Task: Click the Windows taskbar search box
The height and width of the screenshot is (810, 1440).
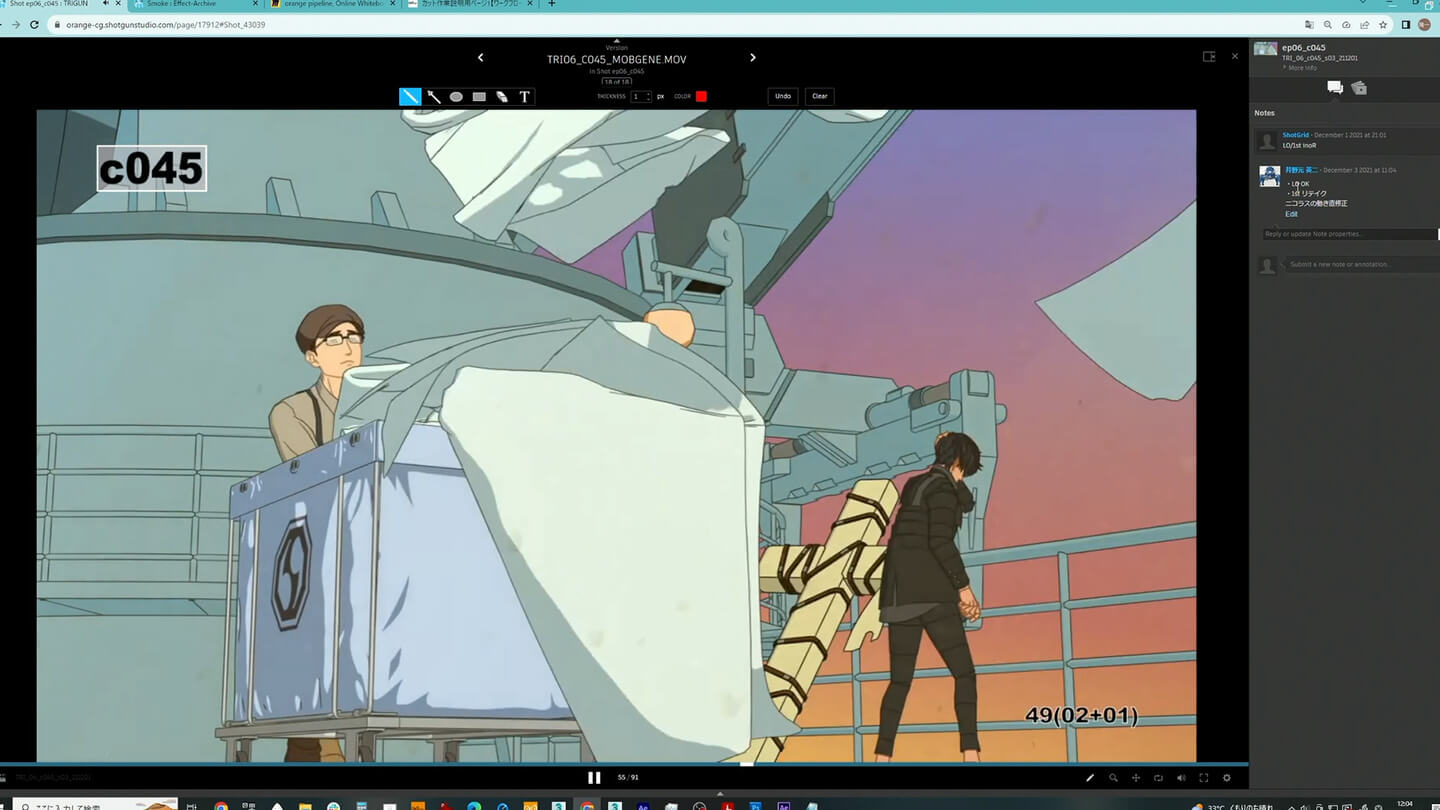Action: pos(95,805)
